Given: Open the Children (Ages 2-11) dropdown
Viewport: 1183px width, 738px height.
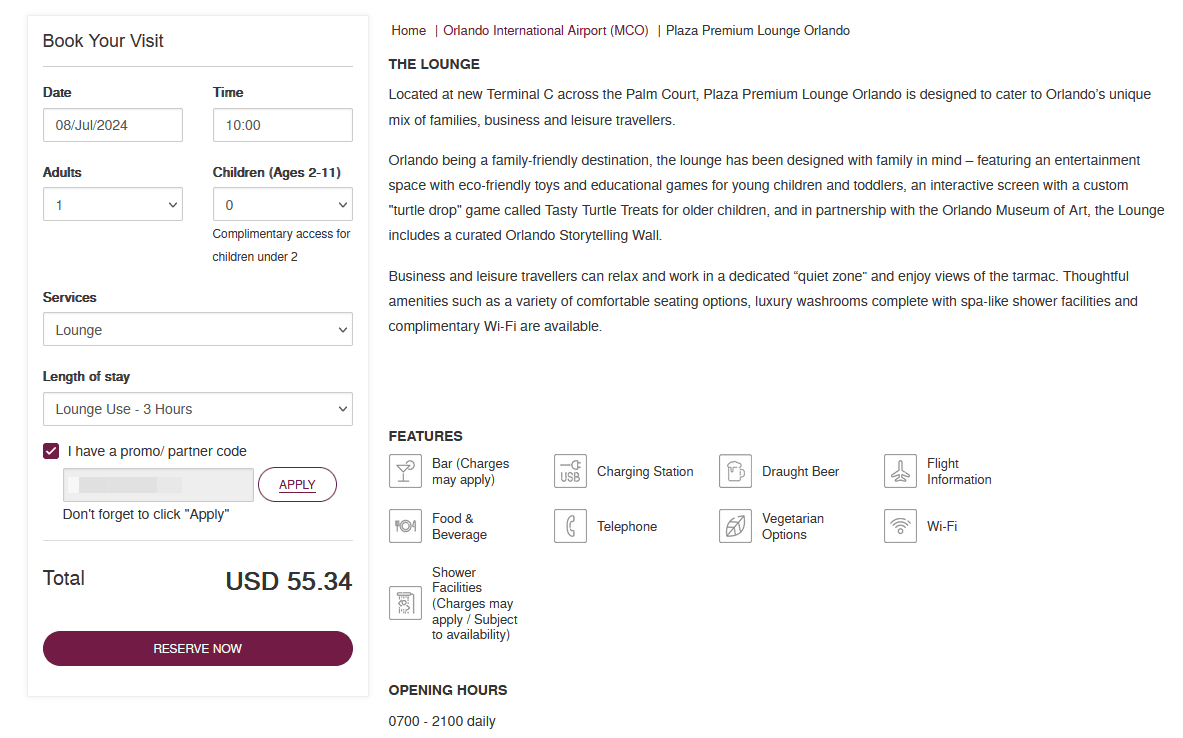Looking at the screenshot, I should click(x=283, y=205).
